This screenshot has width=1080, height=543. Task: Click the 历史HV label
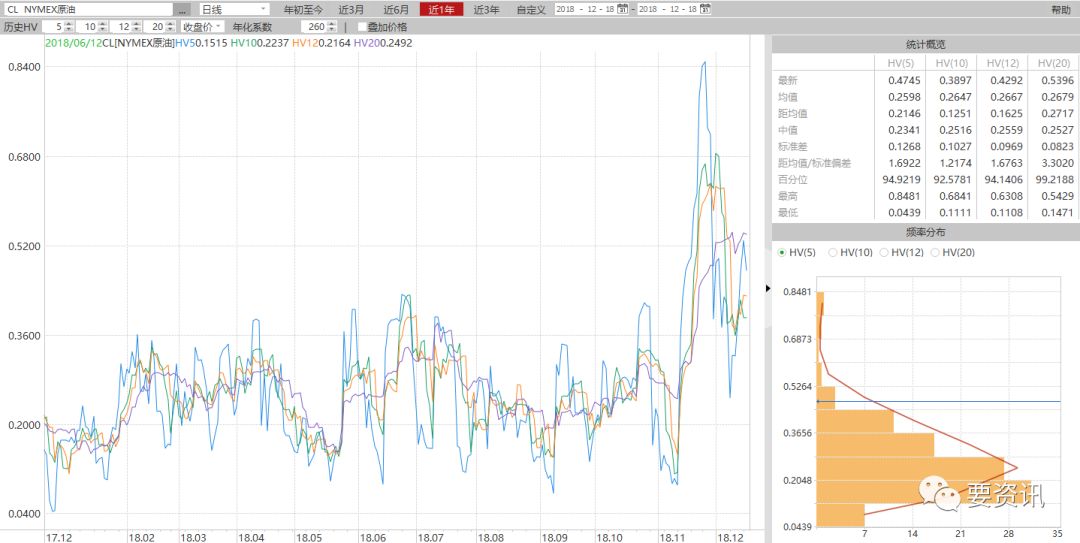tap(21, 27)
